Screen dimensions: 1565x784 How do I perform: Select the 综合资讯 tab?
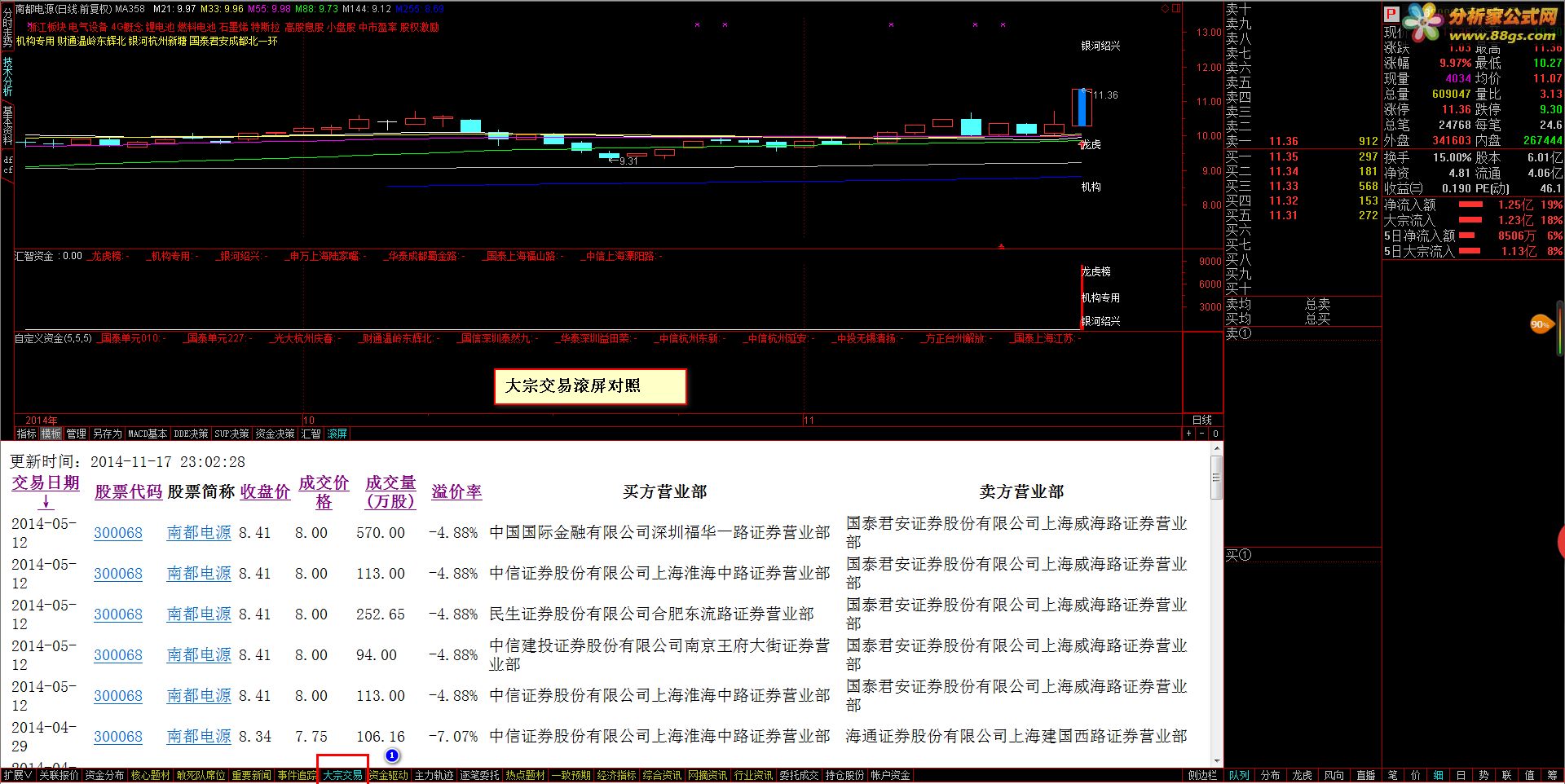663,775
